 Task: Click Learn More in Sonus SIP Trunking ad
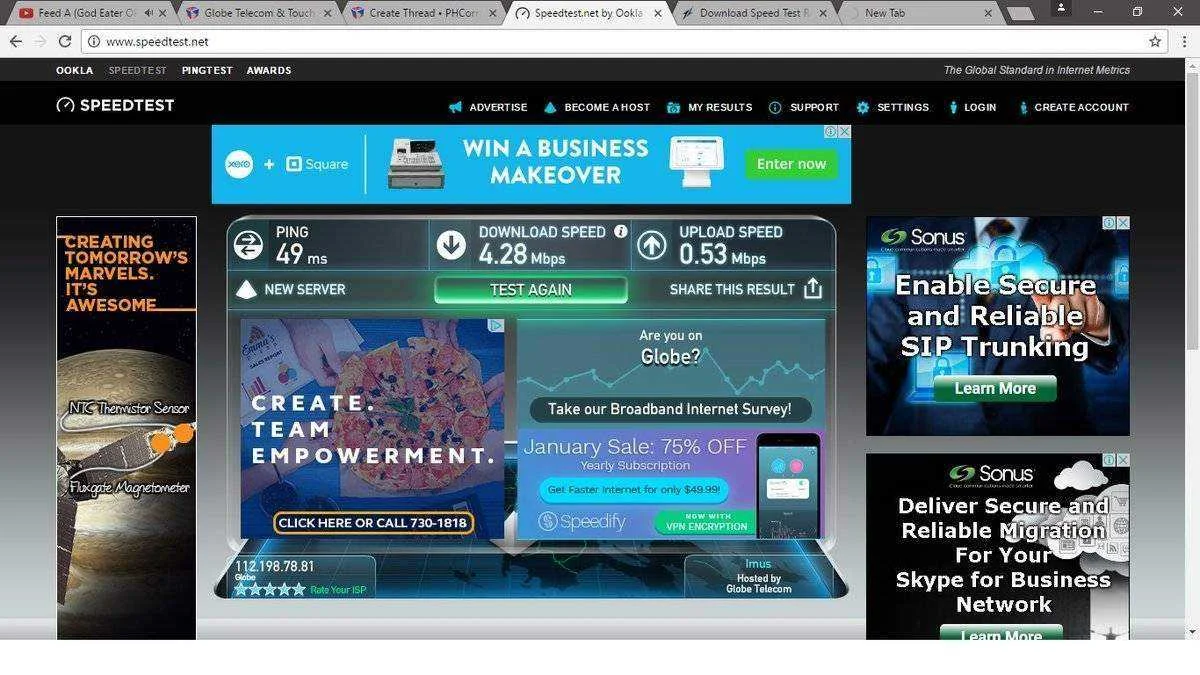[x=995, y=389]
